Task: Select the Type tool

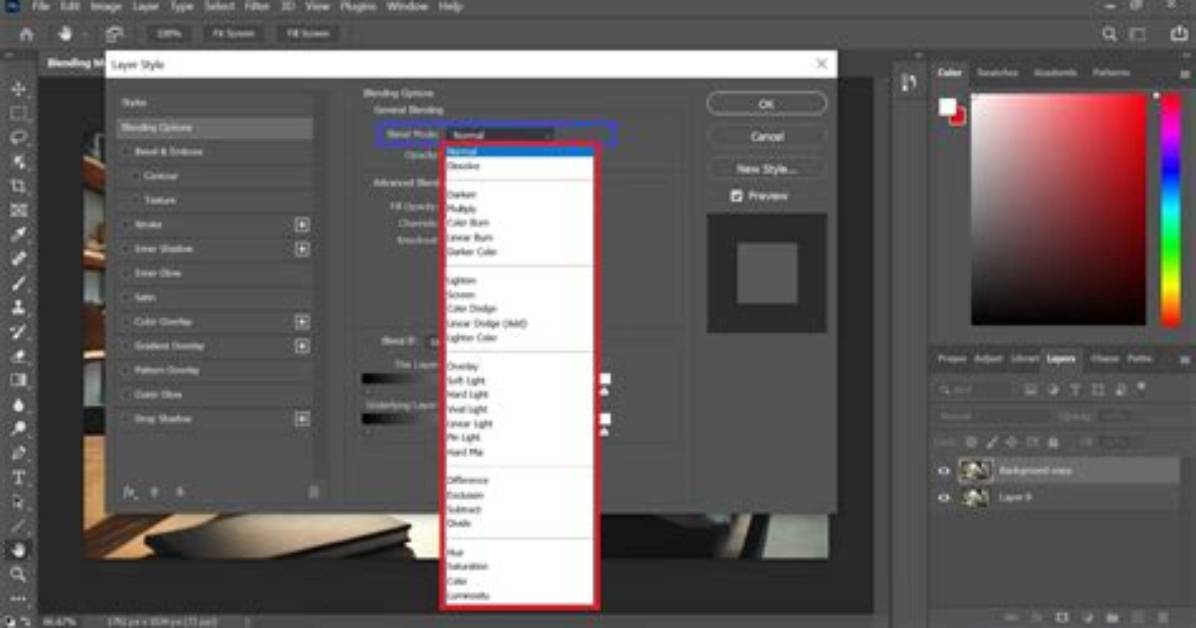Action: click(18, 478)
